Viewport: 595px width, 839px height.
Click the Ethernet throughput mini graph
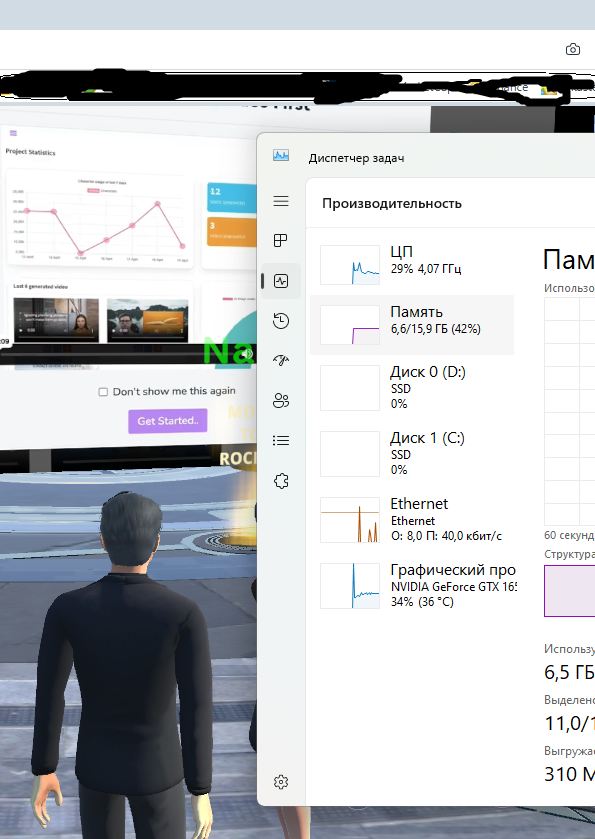tap(350, 520)
